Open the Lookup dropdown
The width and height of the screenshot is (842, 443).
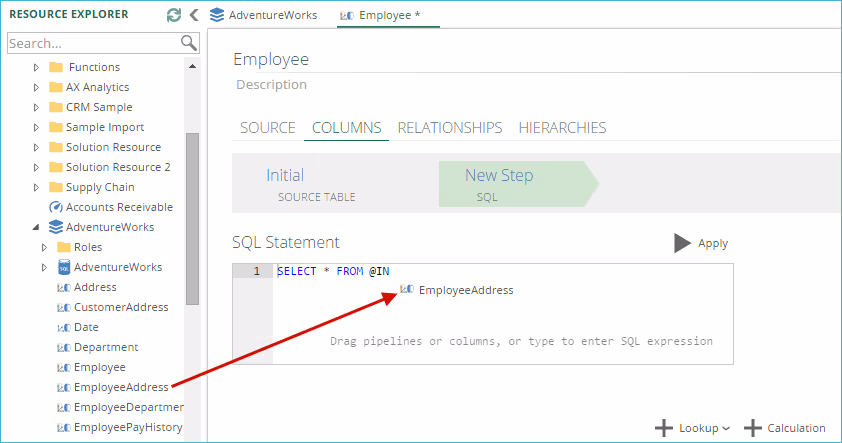coord(693,428)
